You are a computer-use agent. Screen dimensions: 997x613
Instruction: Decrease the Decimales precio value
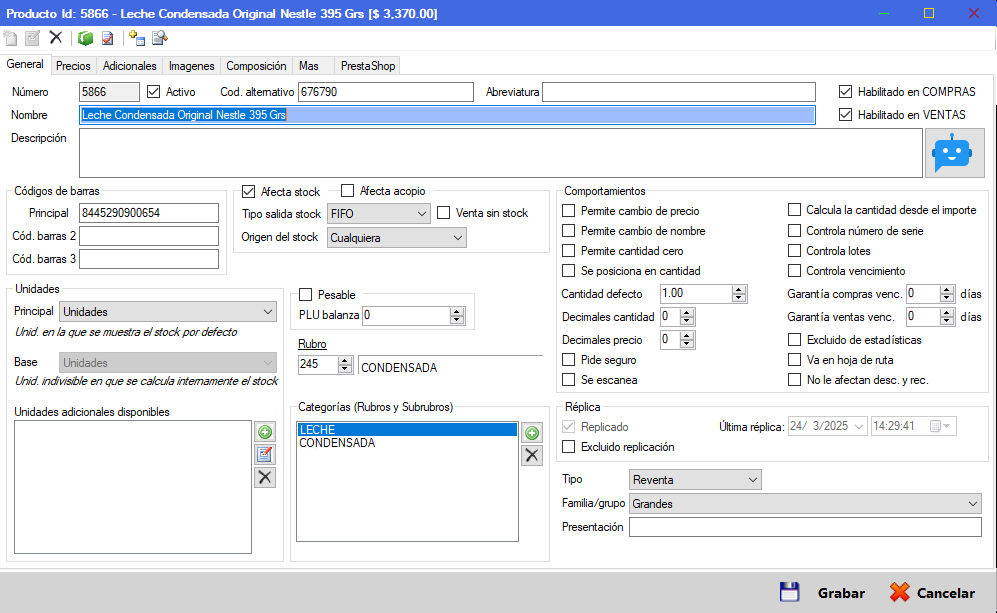[687, 344]
